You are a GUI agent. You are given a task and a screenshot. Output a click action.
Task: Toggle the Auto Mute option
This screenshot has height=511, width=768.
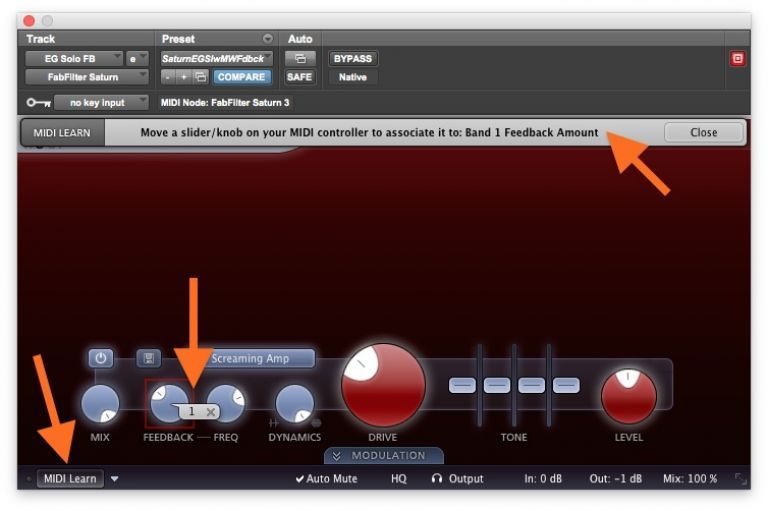coord(327,479)
